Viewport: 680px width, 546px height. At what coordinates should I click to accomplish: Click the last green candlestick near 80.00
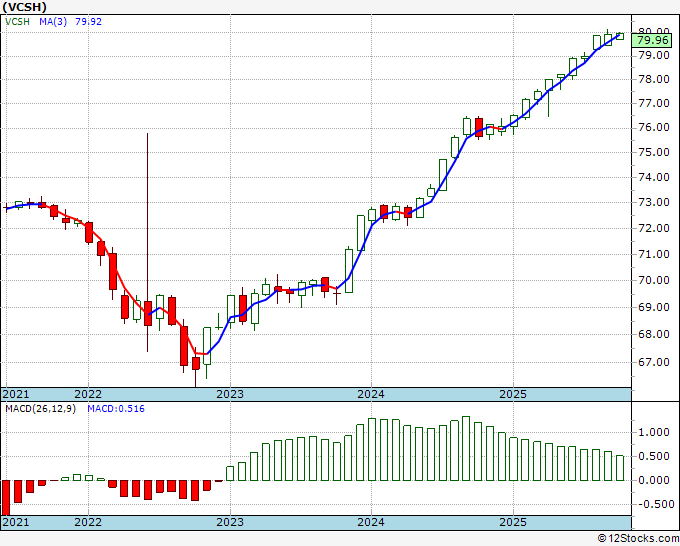pyautogui.click(x=620, y=36)
